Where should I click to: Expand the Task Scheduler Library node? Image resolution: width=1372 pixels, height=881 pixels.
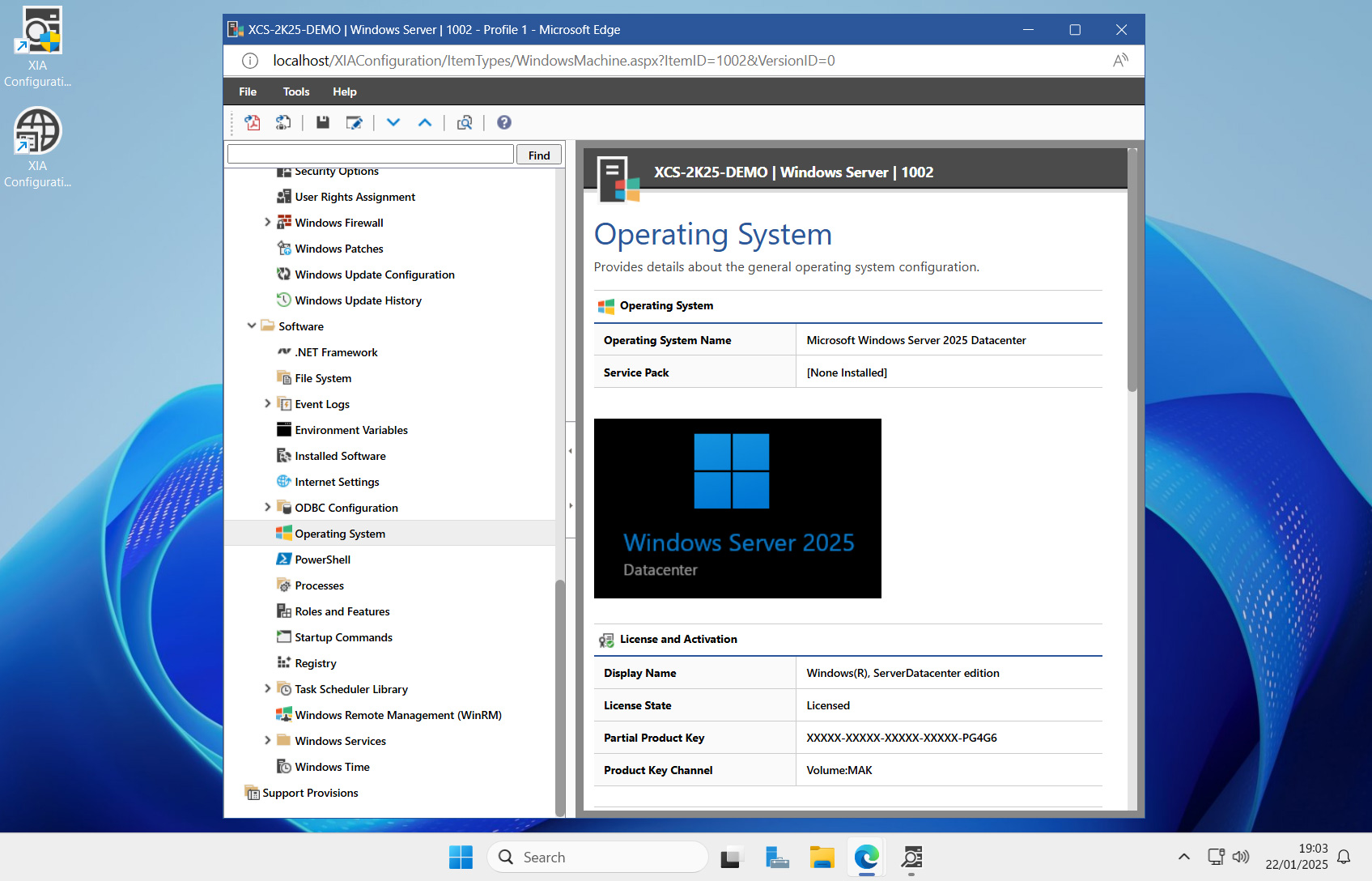[267, 688]
